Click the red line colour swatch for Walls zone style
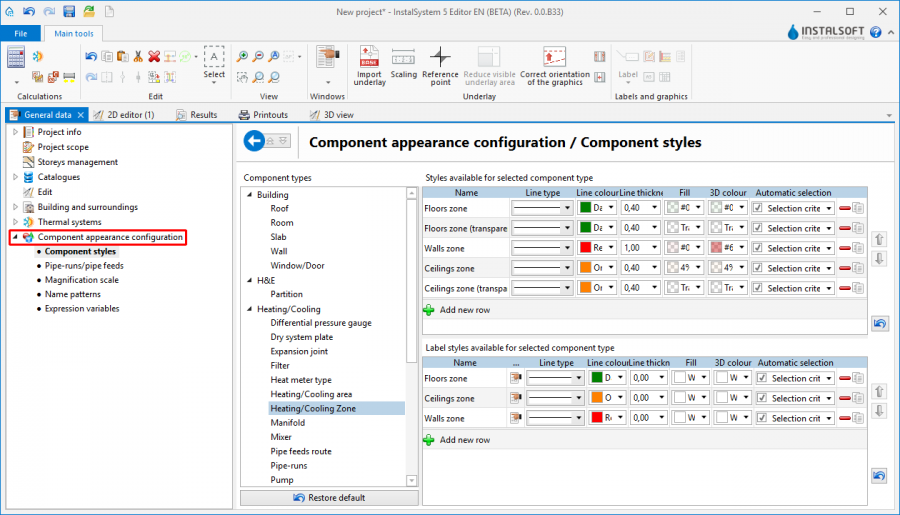Screen dimensions: 900x515 pyautogui.click(x=585, y=248)
